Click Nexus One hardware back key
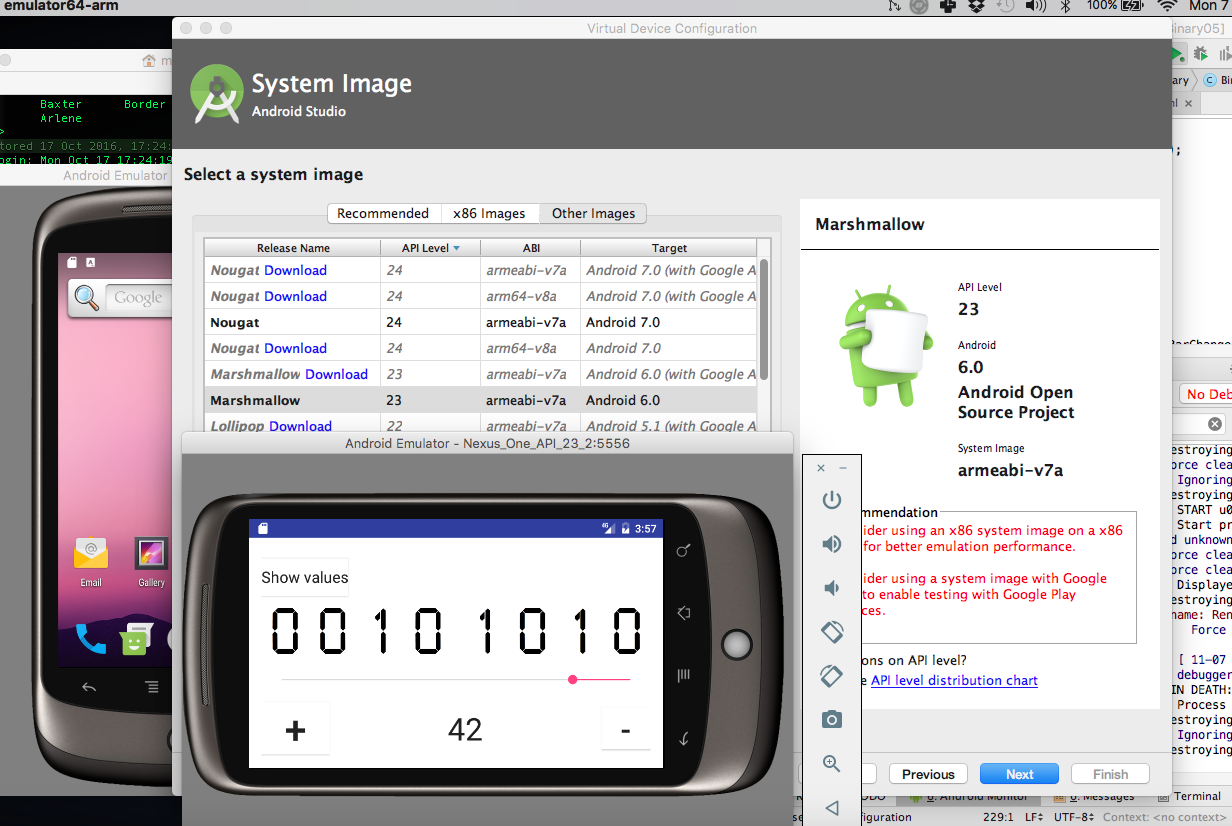The height and width of the screenshot is (826, 1232). tap(684, 739)
